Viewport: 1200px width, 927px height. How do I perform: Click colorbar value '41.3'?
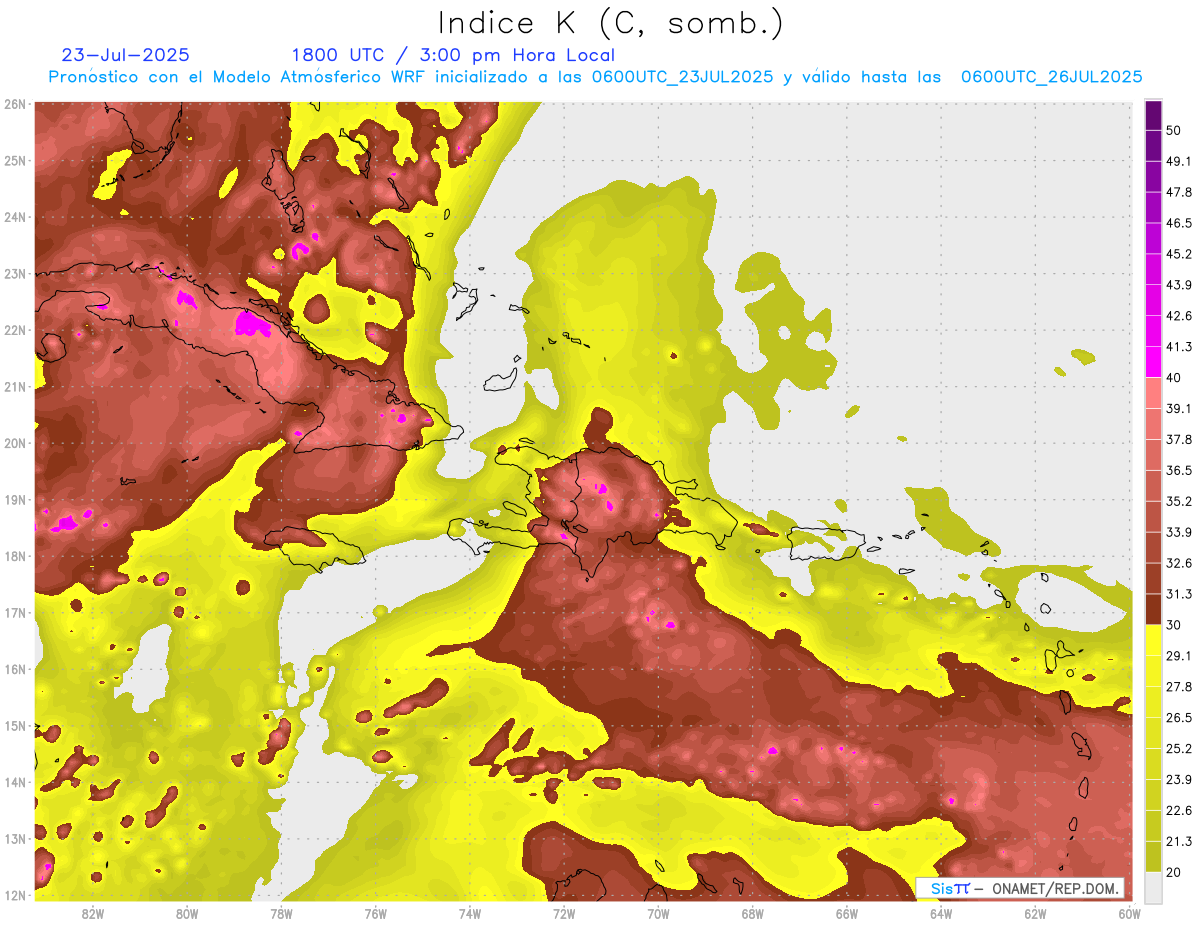click(x=1178, y=347)
